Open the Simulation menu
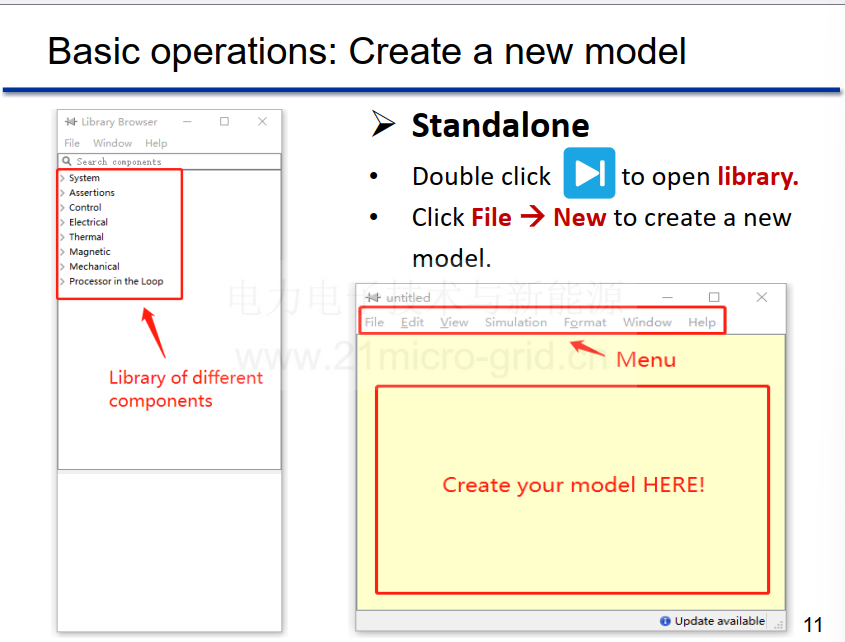845x642 pixels. click(x=516, y=322)
